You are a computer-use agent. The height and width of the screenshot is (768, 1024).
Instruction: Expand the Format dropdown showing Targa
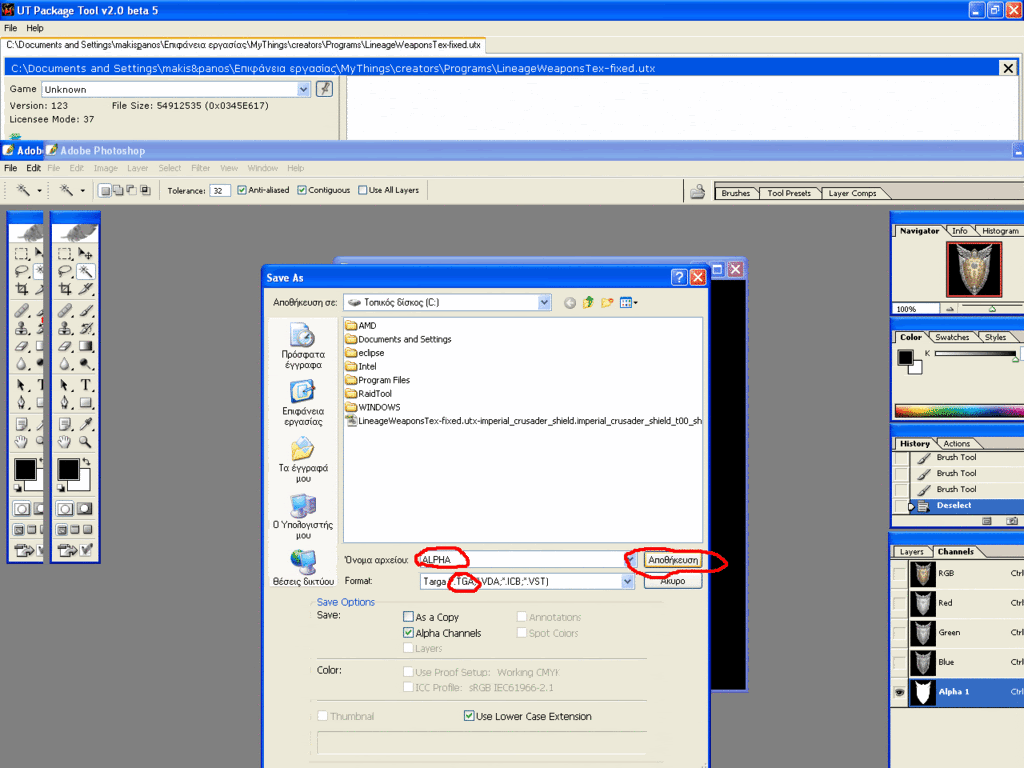[628, 581]
